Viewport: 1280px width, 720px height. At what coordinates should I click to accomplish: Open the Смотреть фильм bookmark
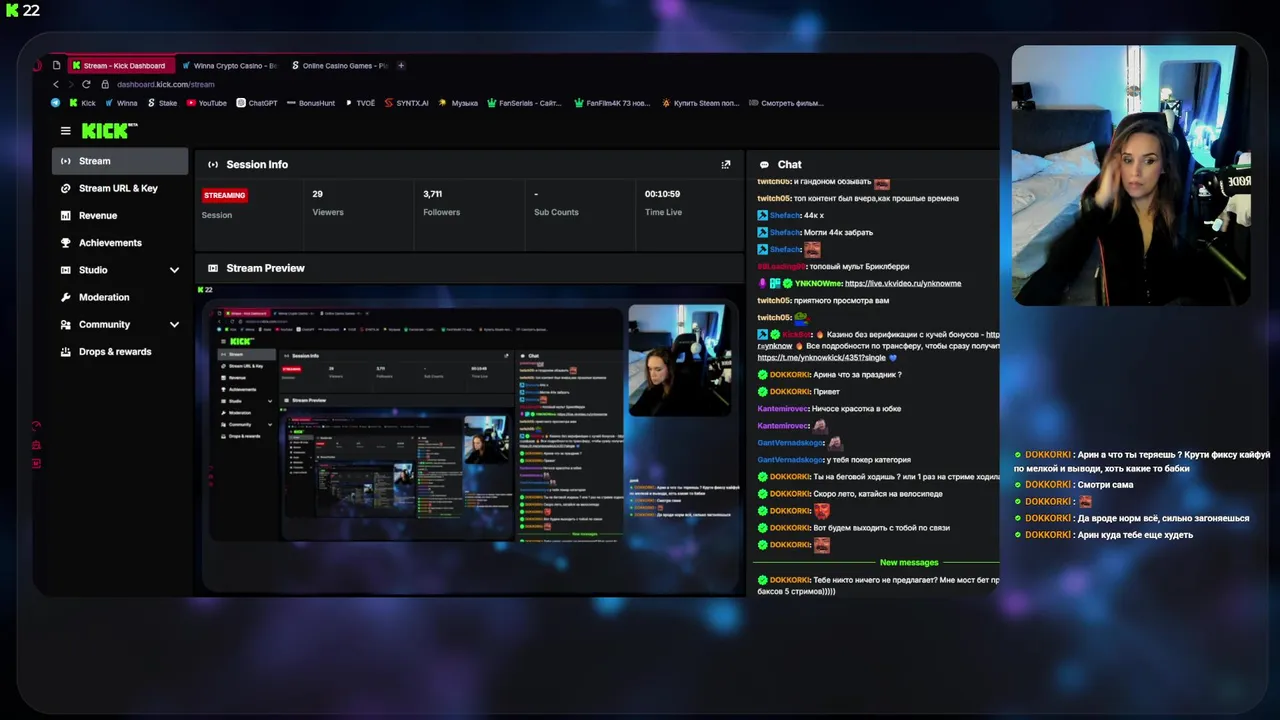786,103
